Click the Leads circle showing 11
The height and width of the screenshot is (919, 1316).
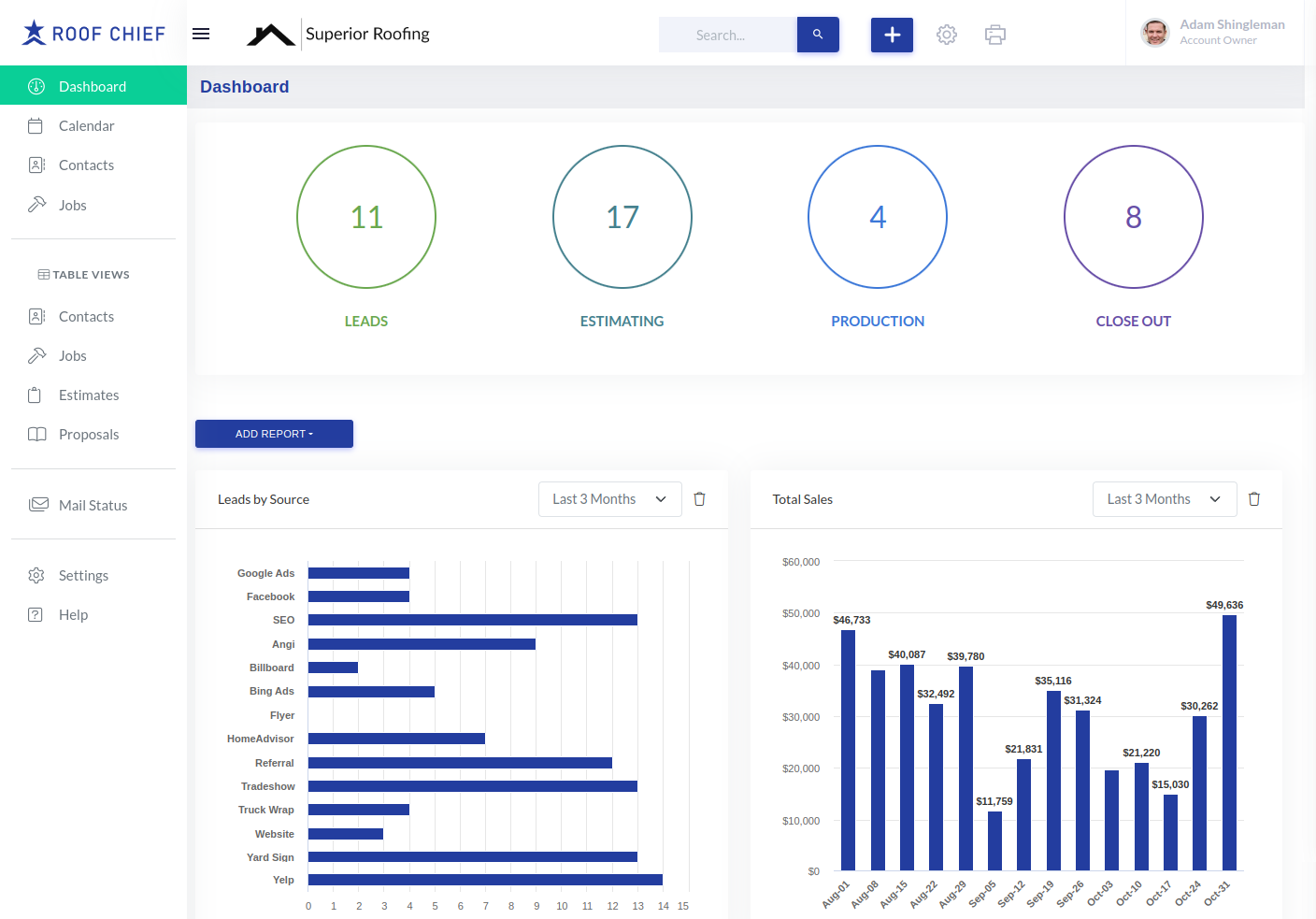[x=366, y=217]
